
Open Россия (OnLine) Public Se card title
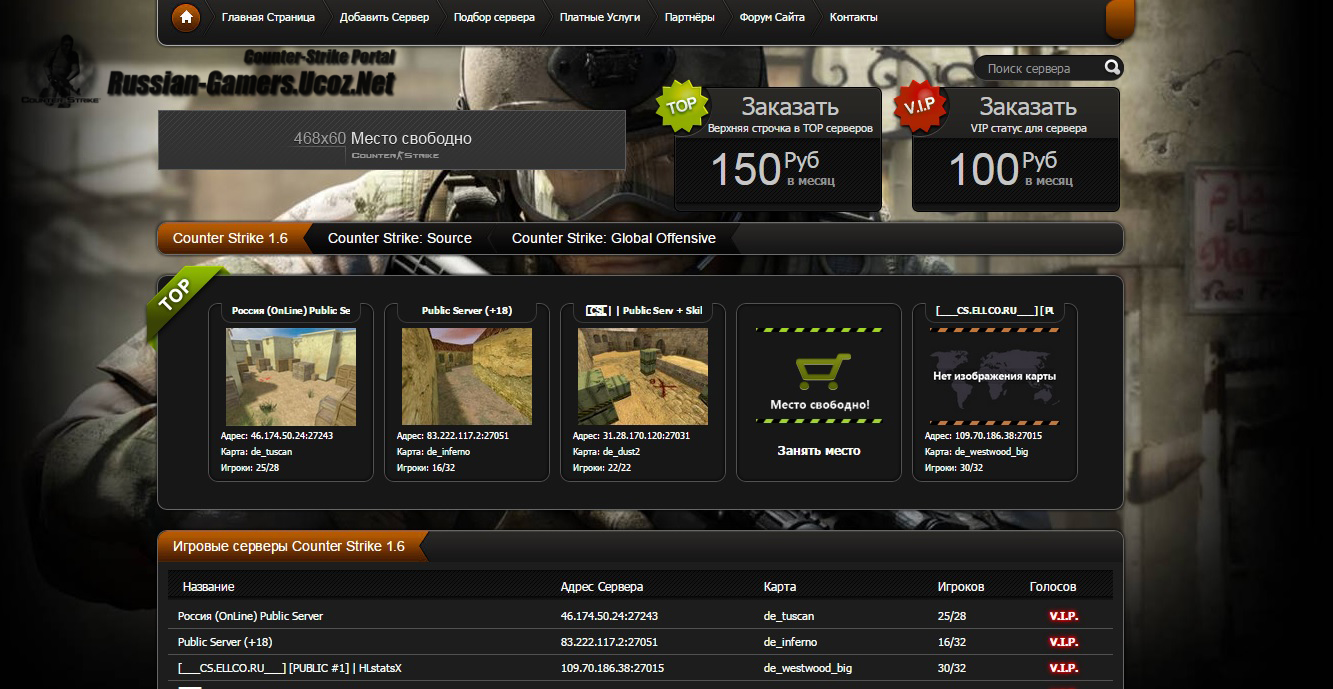291,311
